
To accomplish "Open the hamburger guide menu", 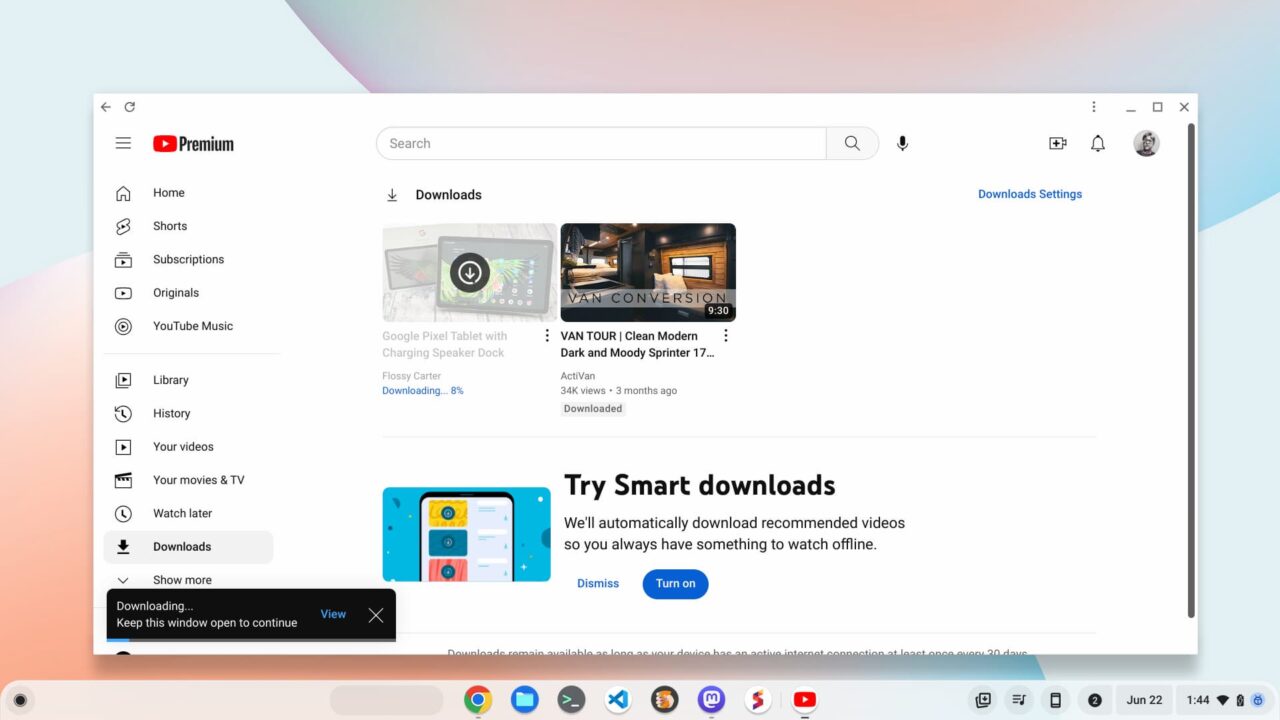I will tap(123, 143).
